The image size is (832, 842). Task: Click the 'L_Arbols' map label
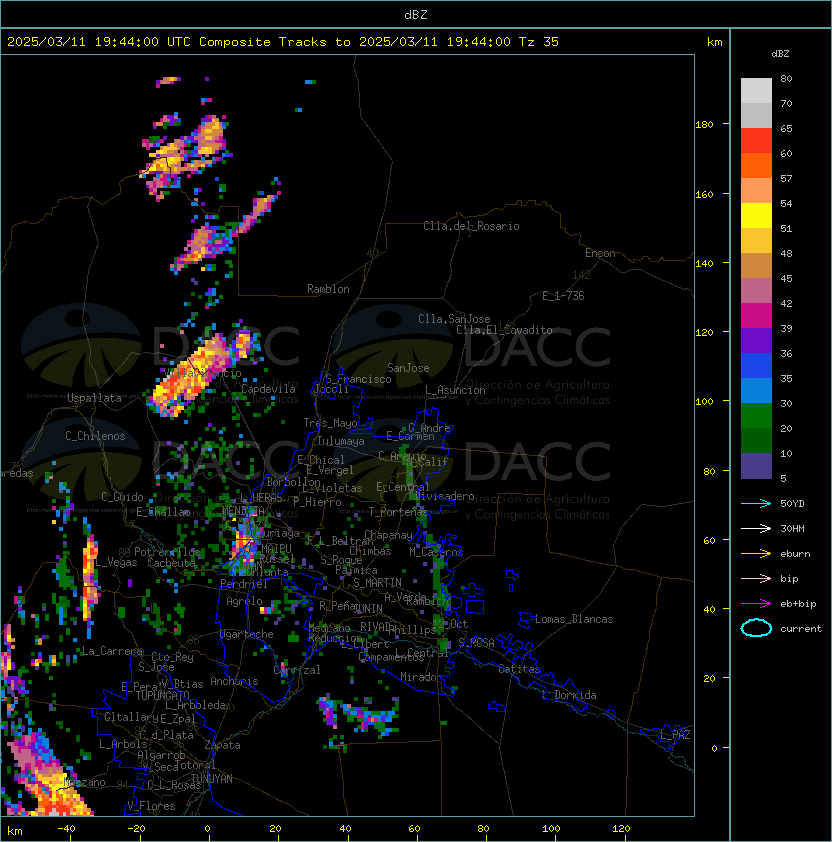pyautogui.click(x=124, y=744)
